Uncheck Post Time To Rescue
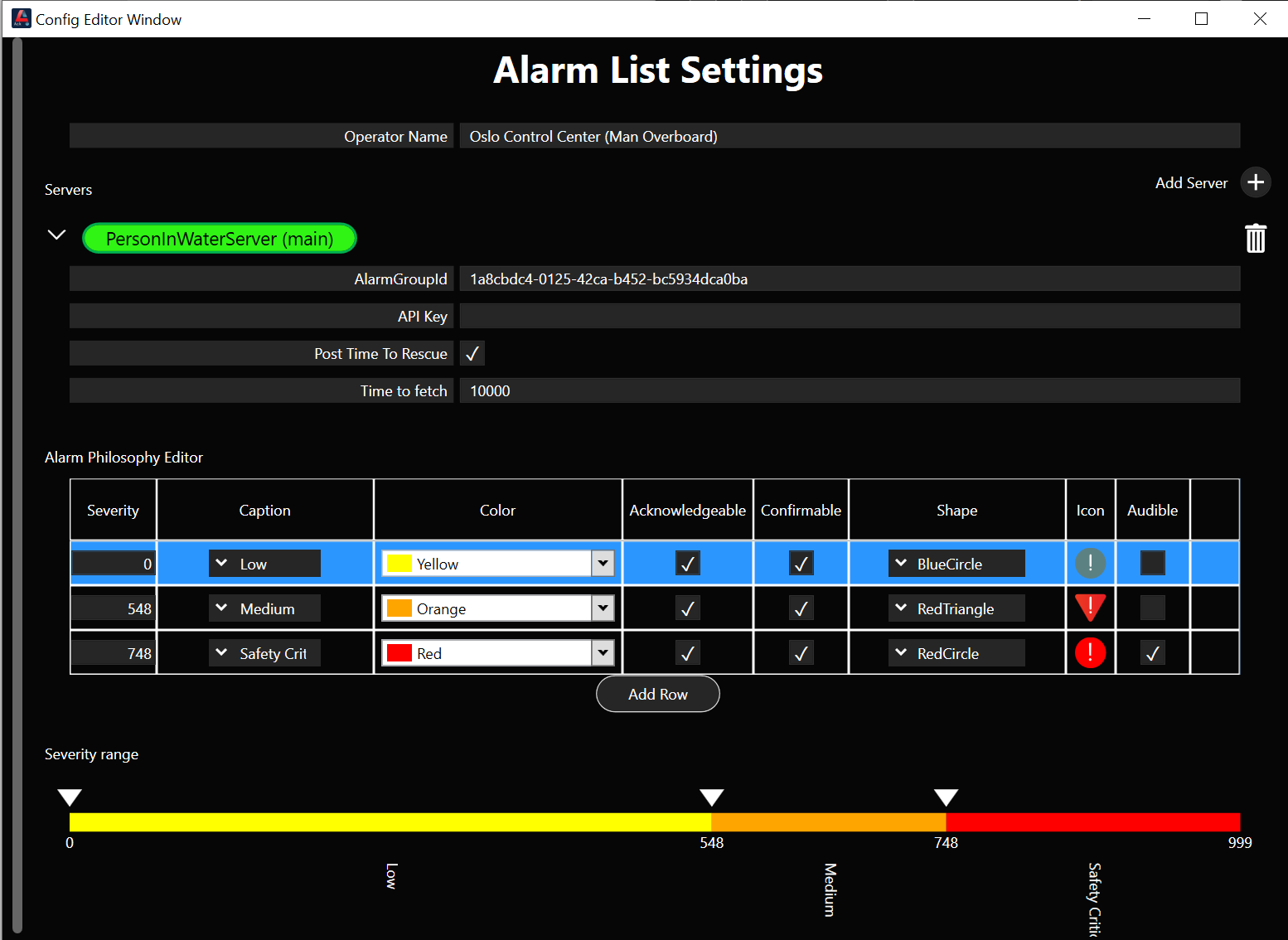Viewport: 1288px width, 940px height. [472, 353]
